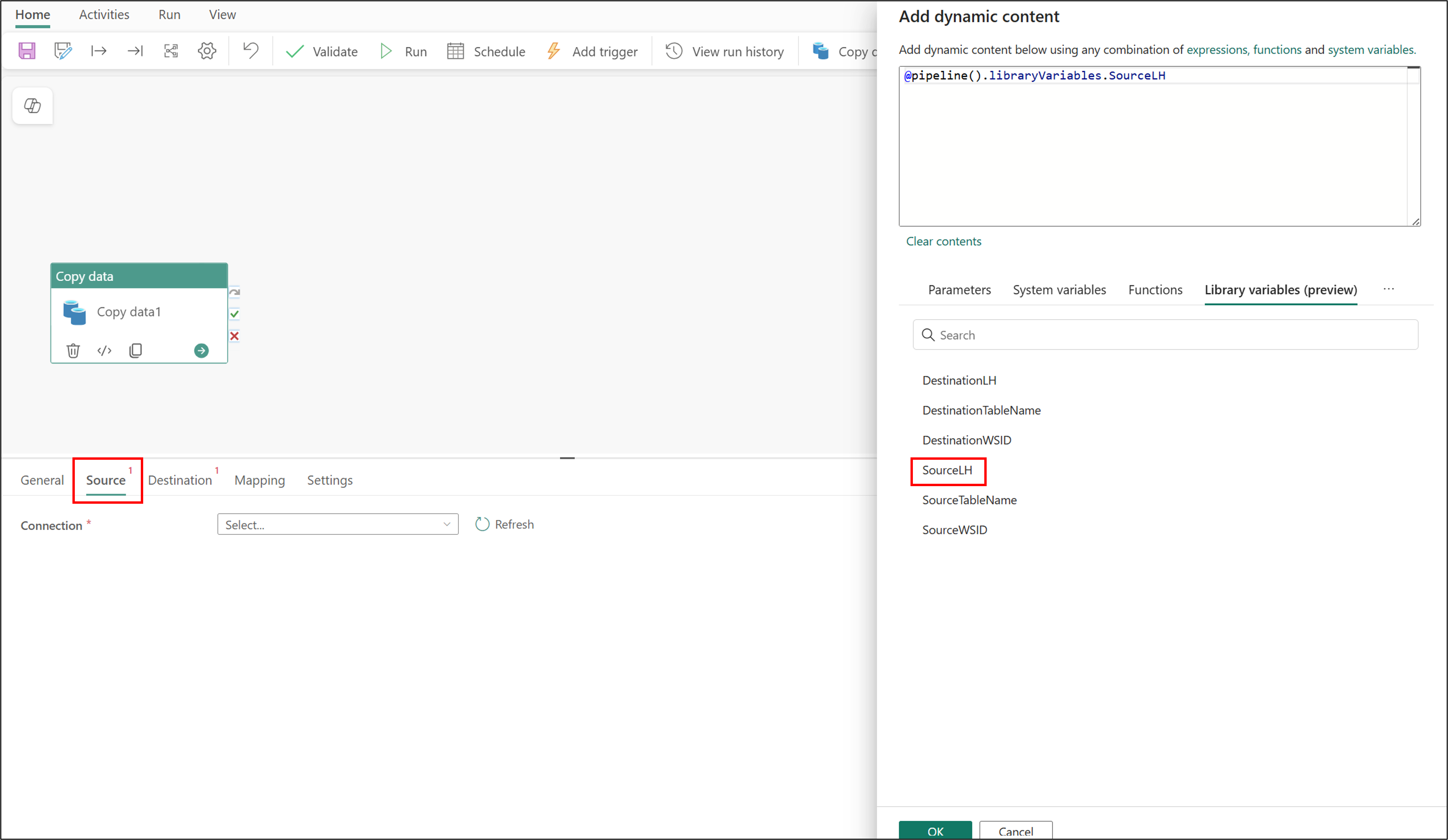The height and width of the screenshot is (840, 1448).
Task: Select the SourceWSID library variable
Action: 955,530
